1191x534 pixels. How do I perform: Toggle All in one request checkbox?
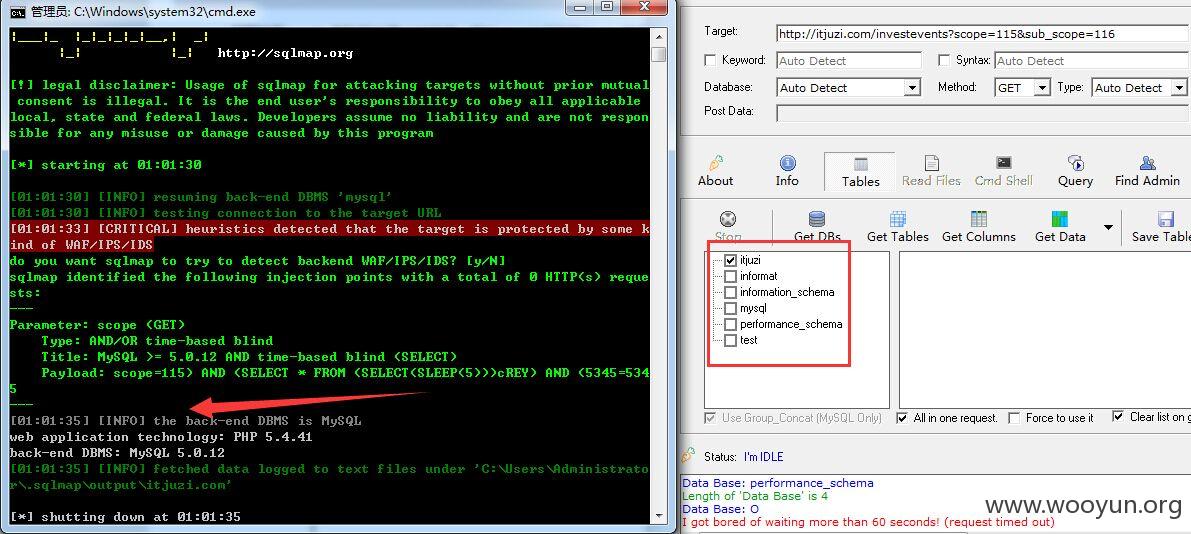click(902, 418)
